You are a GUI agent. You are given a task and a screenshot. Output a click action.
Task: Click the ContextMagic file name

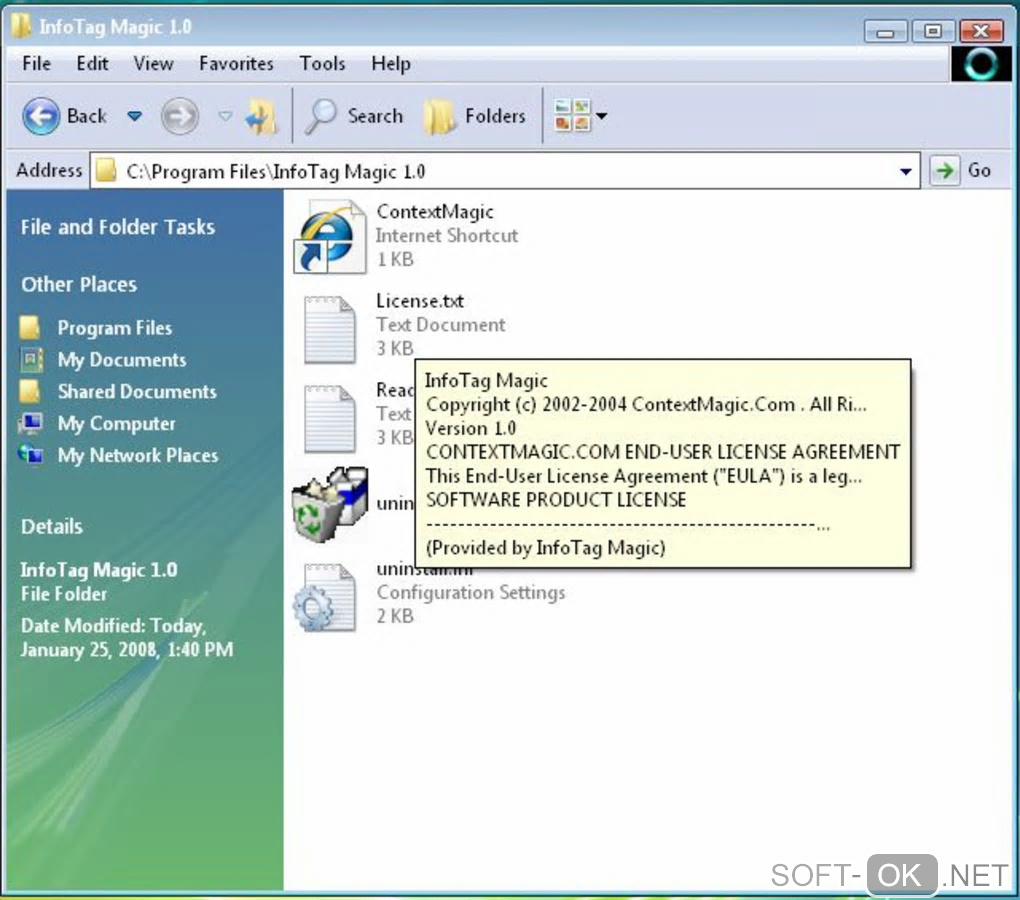(x=435, y=212)
